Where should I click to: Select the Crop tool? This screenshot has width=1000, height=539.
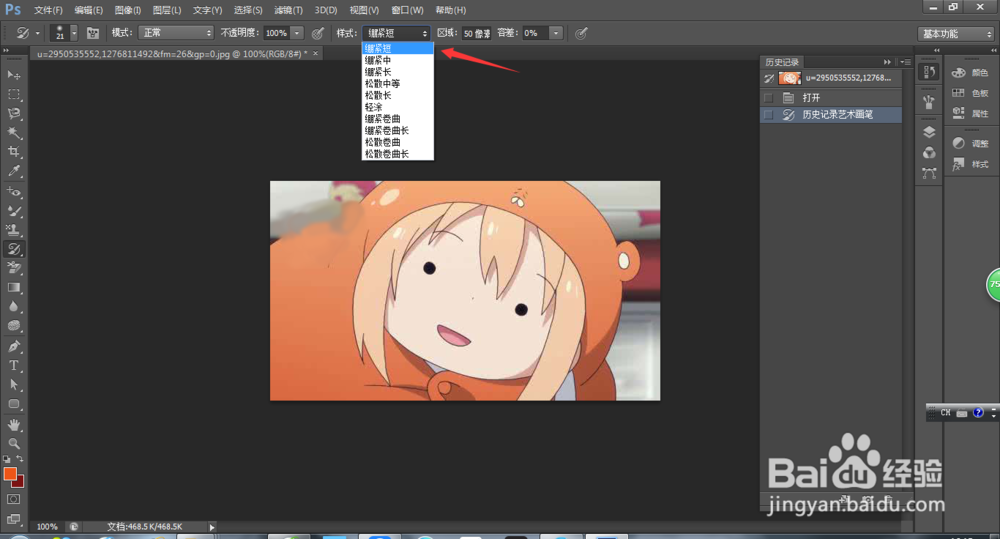click(x=13, y=152)
